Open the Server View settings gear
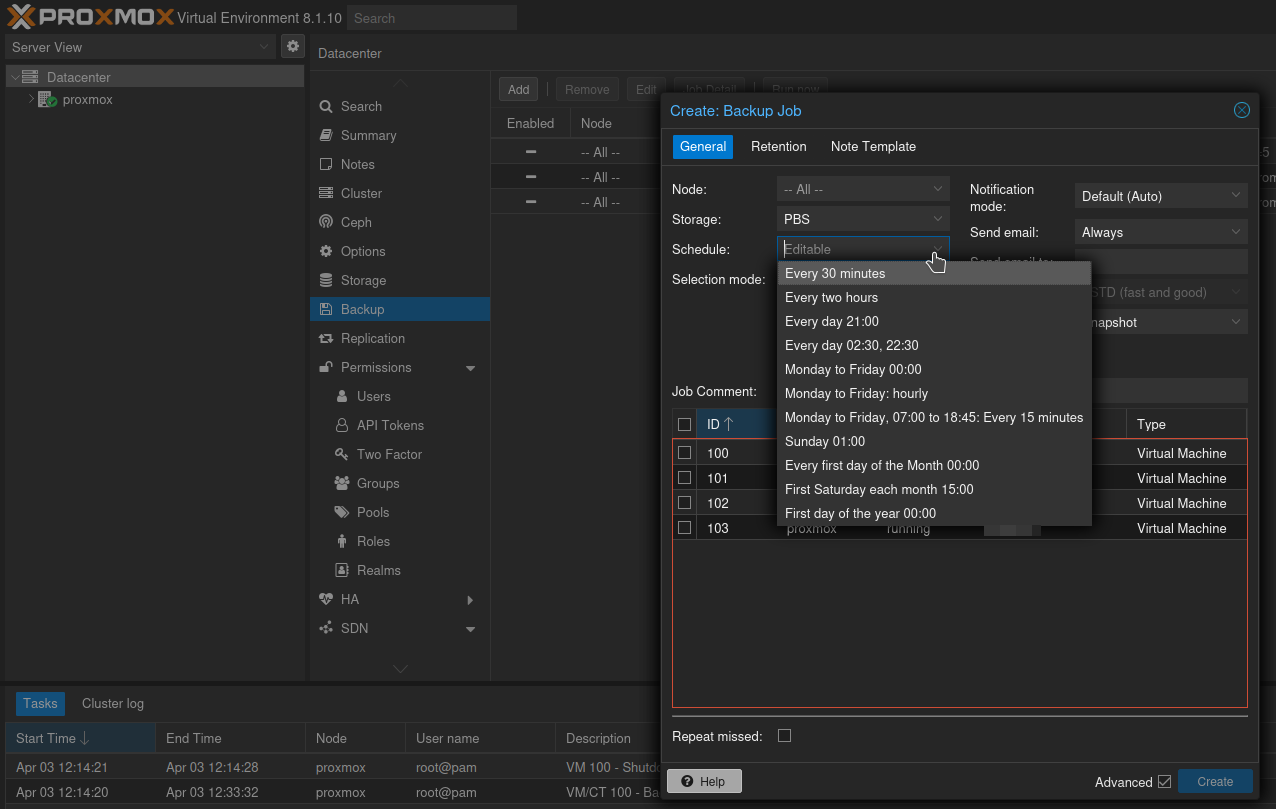Image resolution: width=1276 pixels, height=809 pixels. pyautogui.click(x=293, y=46)
